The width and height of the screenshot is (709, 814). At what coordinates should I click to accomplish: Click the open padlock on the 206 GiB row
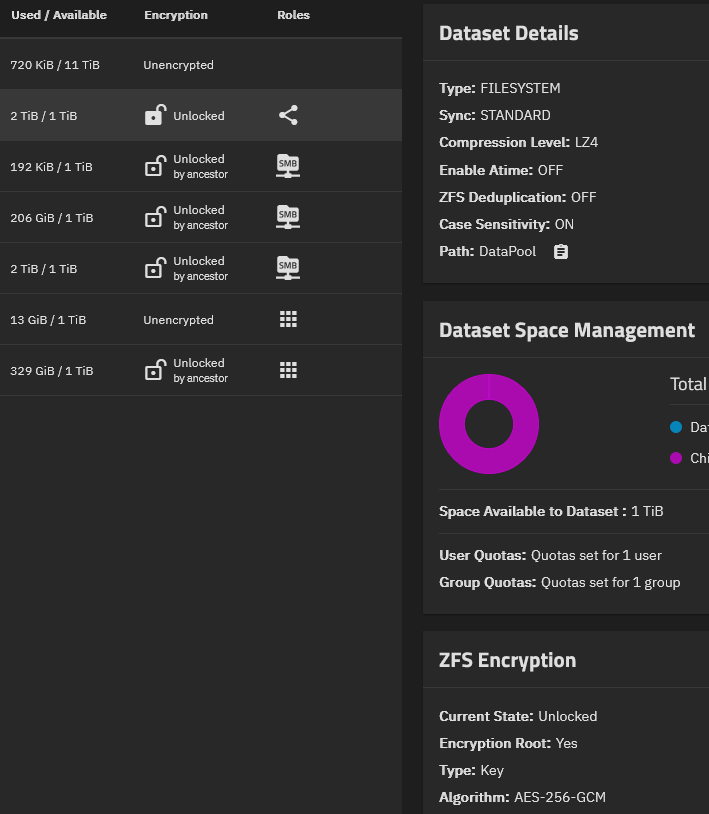click(x=154, y=218)
